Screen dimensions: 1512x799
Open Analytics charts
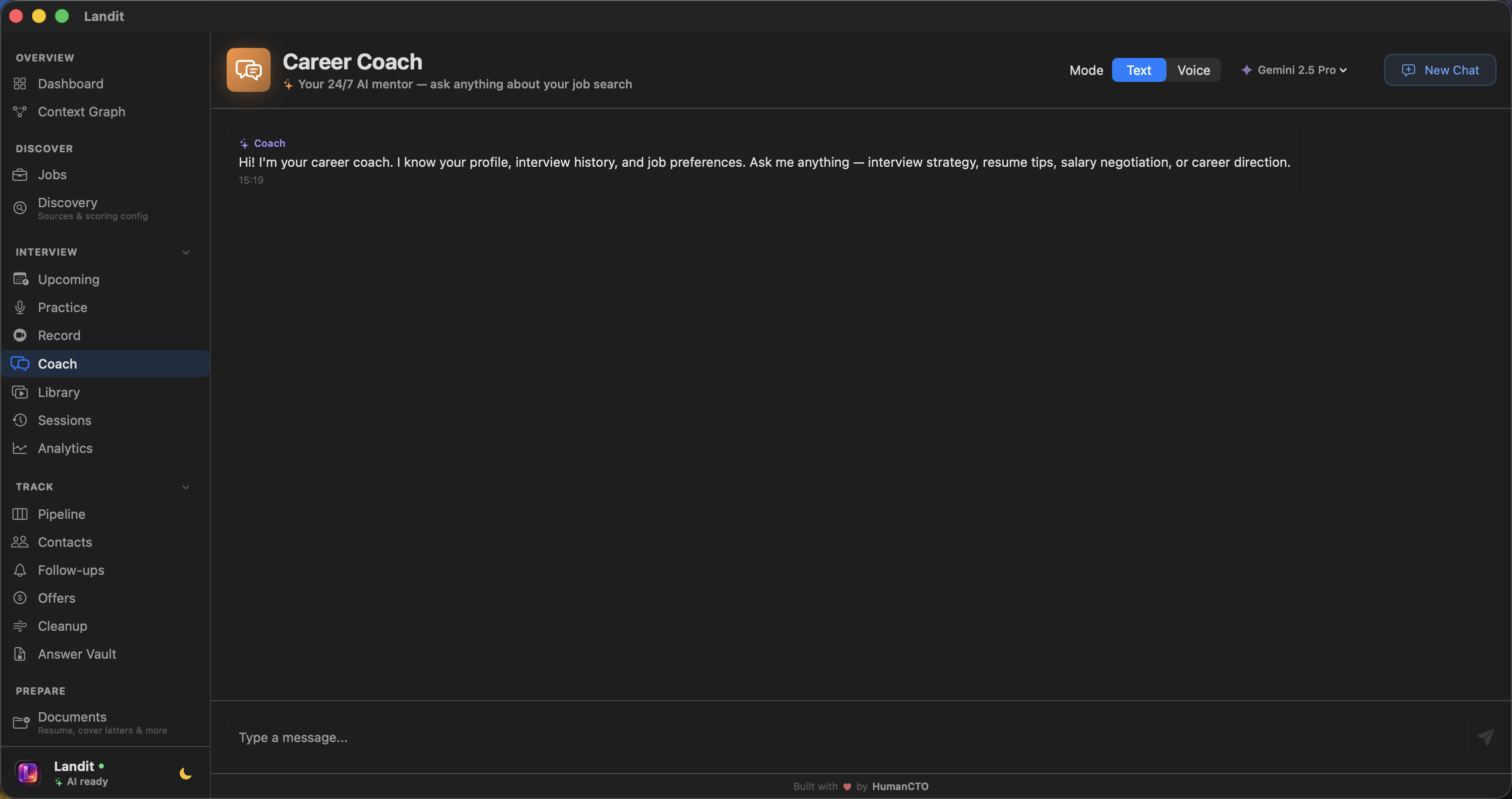(65, 448)
